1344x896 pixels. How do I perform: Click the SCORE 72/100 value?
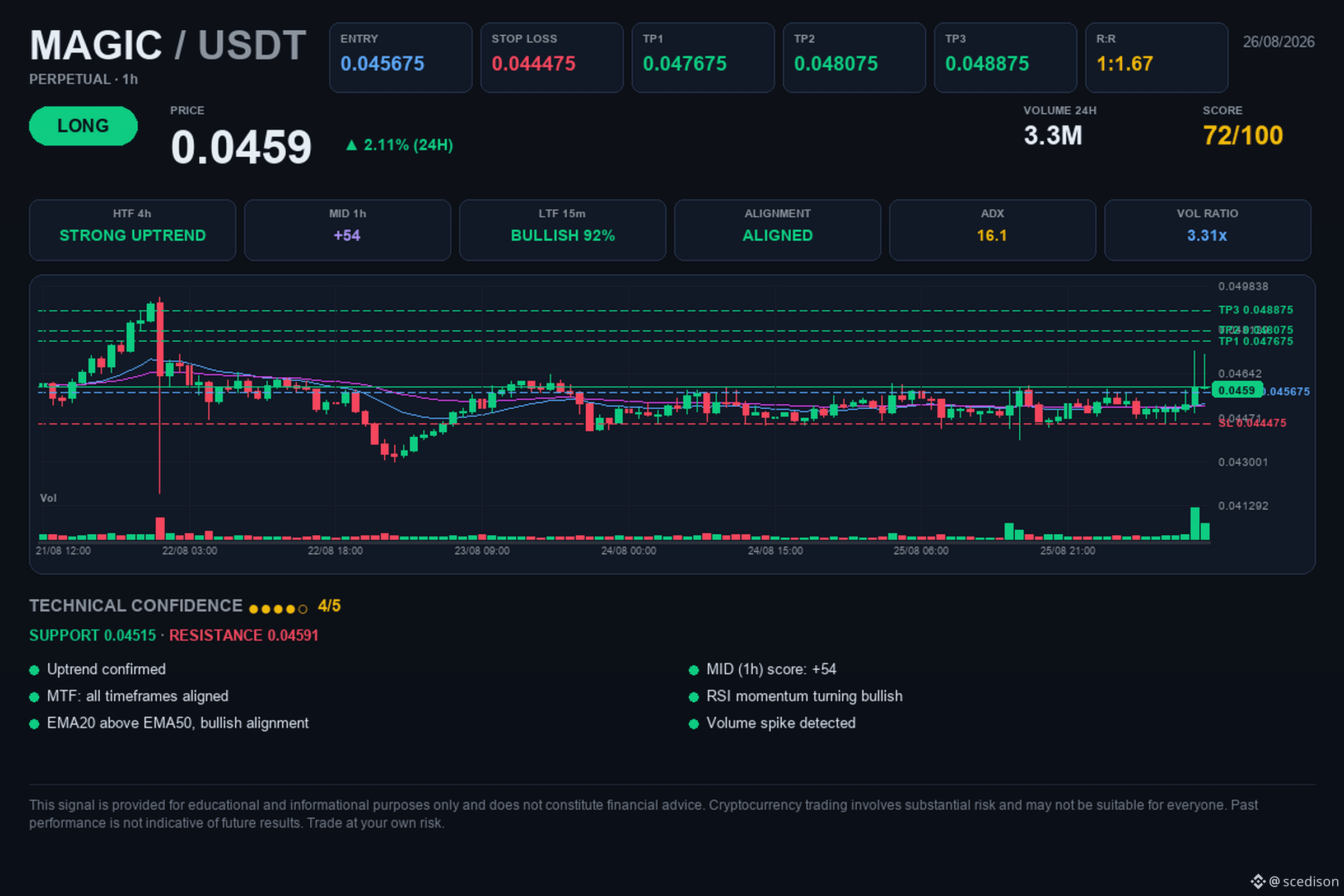(1243, 136)
